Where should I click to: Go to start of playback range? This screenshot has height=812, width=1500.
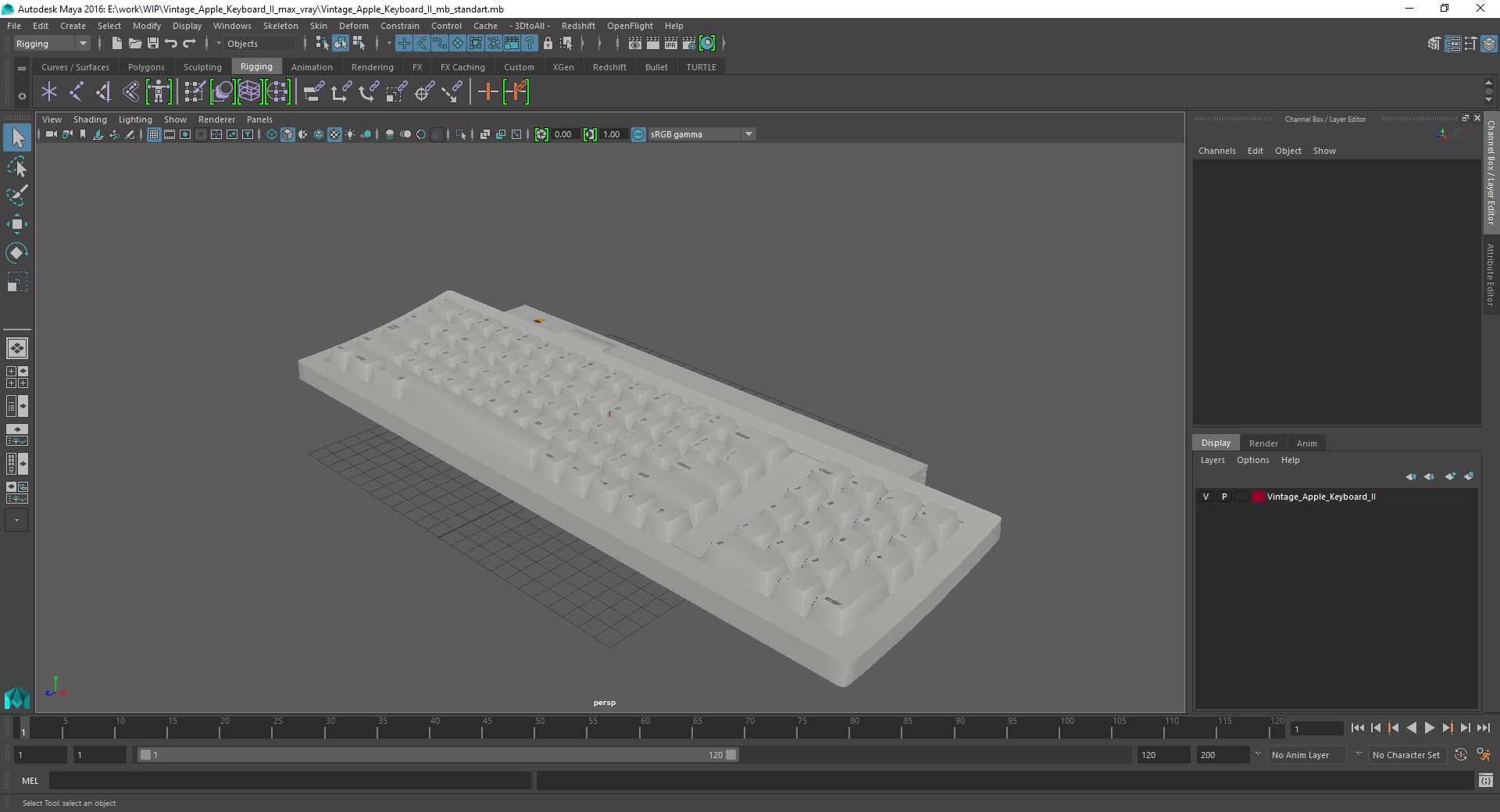[1357, 728]
